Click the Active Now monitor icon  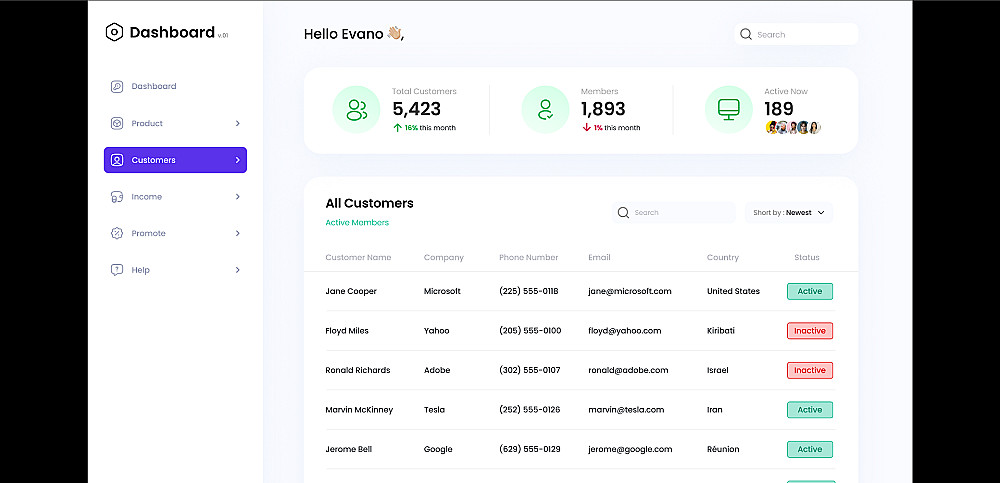point(729,110)
